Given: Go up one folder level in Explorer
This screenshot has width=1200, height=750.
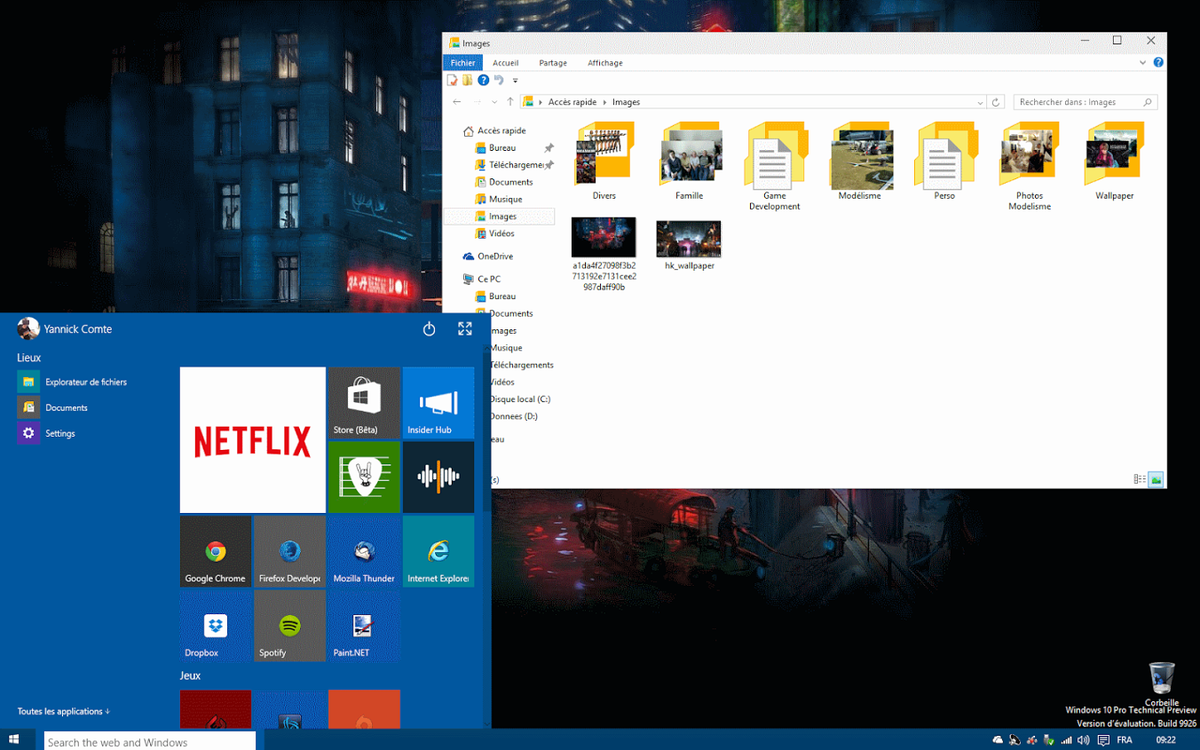Looking at the screenshot, I should (510, 102).
